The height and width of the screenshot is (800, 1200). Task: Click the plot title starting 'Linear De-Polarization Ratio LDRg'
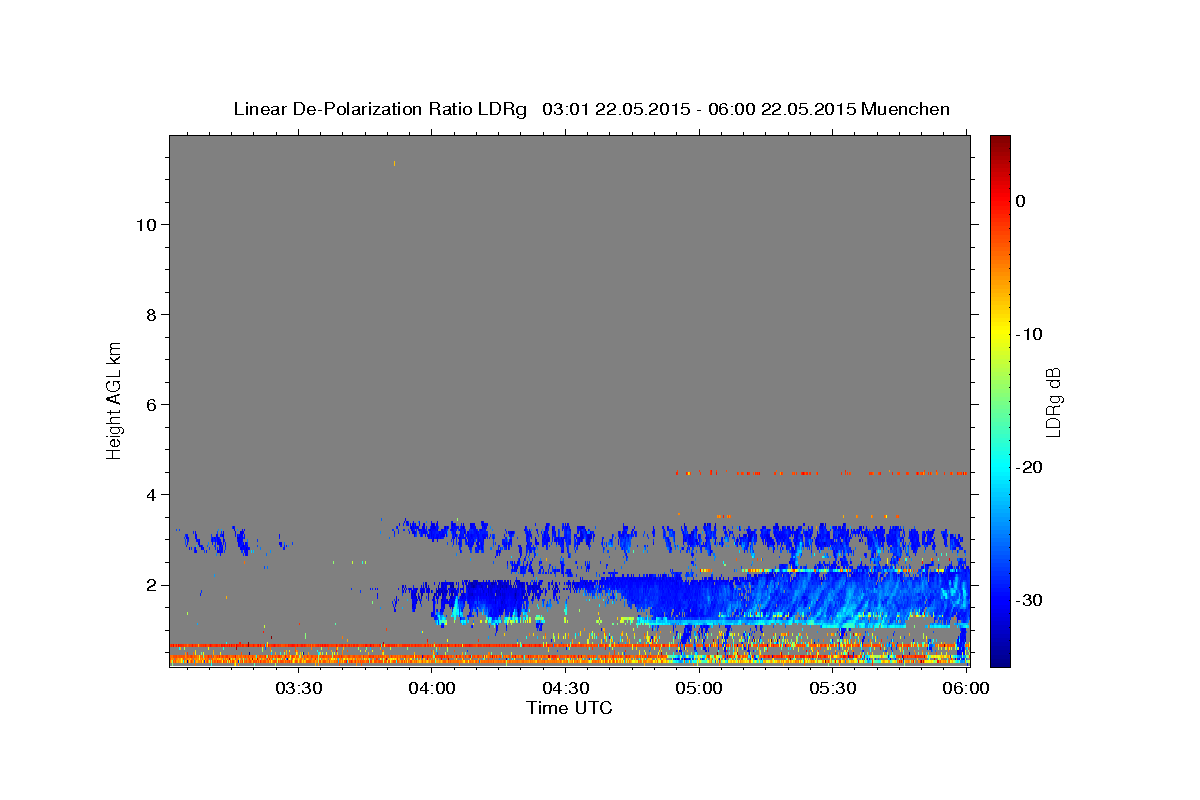click(x=591, y=109)
